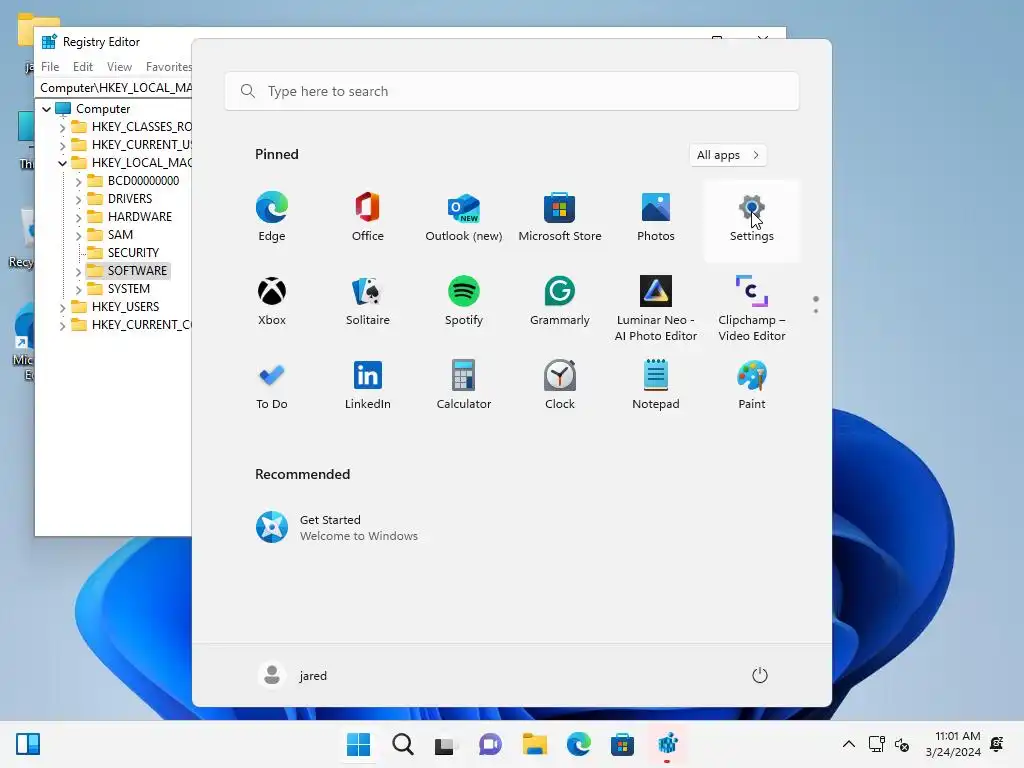Image resolution: width=1024 pixels, height=768 pixels.
Task: Open Task View on the taskbar
Action: 446,744
